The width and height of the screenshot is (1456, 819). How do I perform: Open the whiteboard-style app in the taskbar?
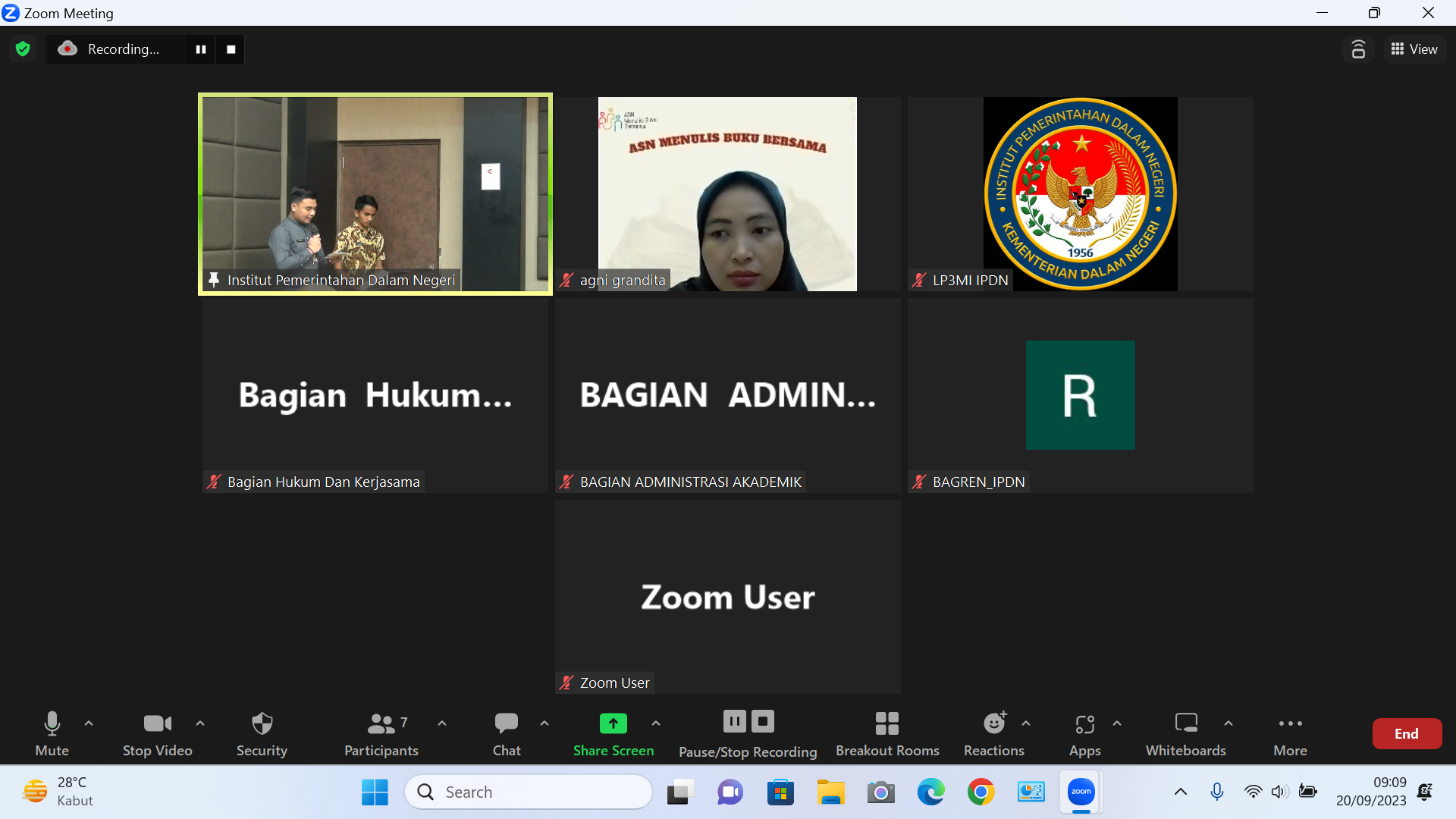click(x=1031, y=792)
